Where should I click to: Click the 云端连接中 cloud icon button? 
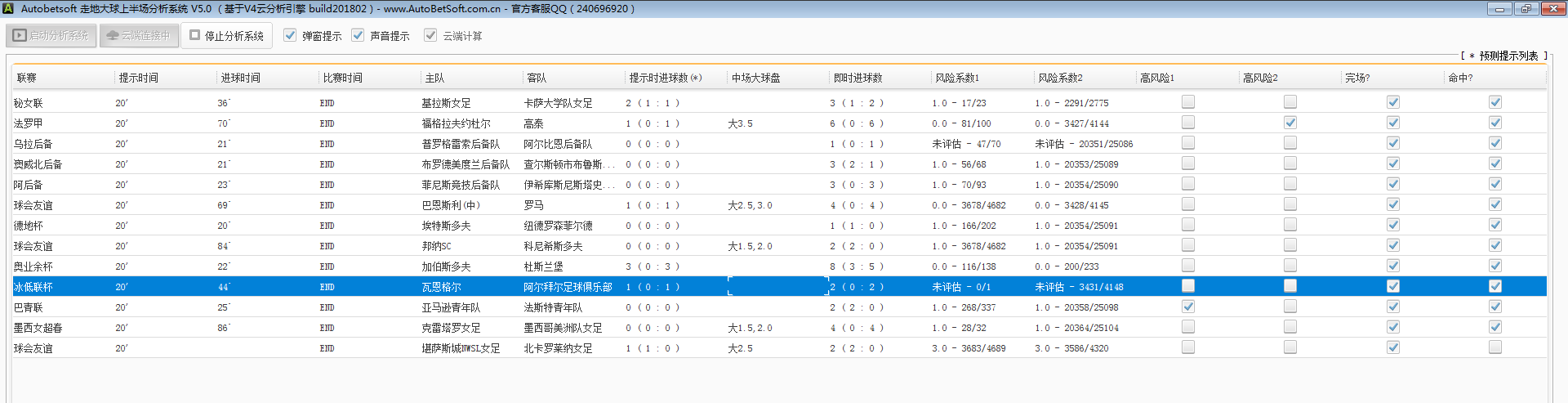[139, 36]
